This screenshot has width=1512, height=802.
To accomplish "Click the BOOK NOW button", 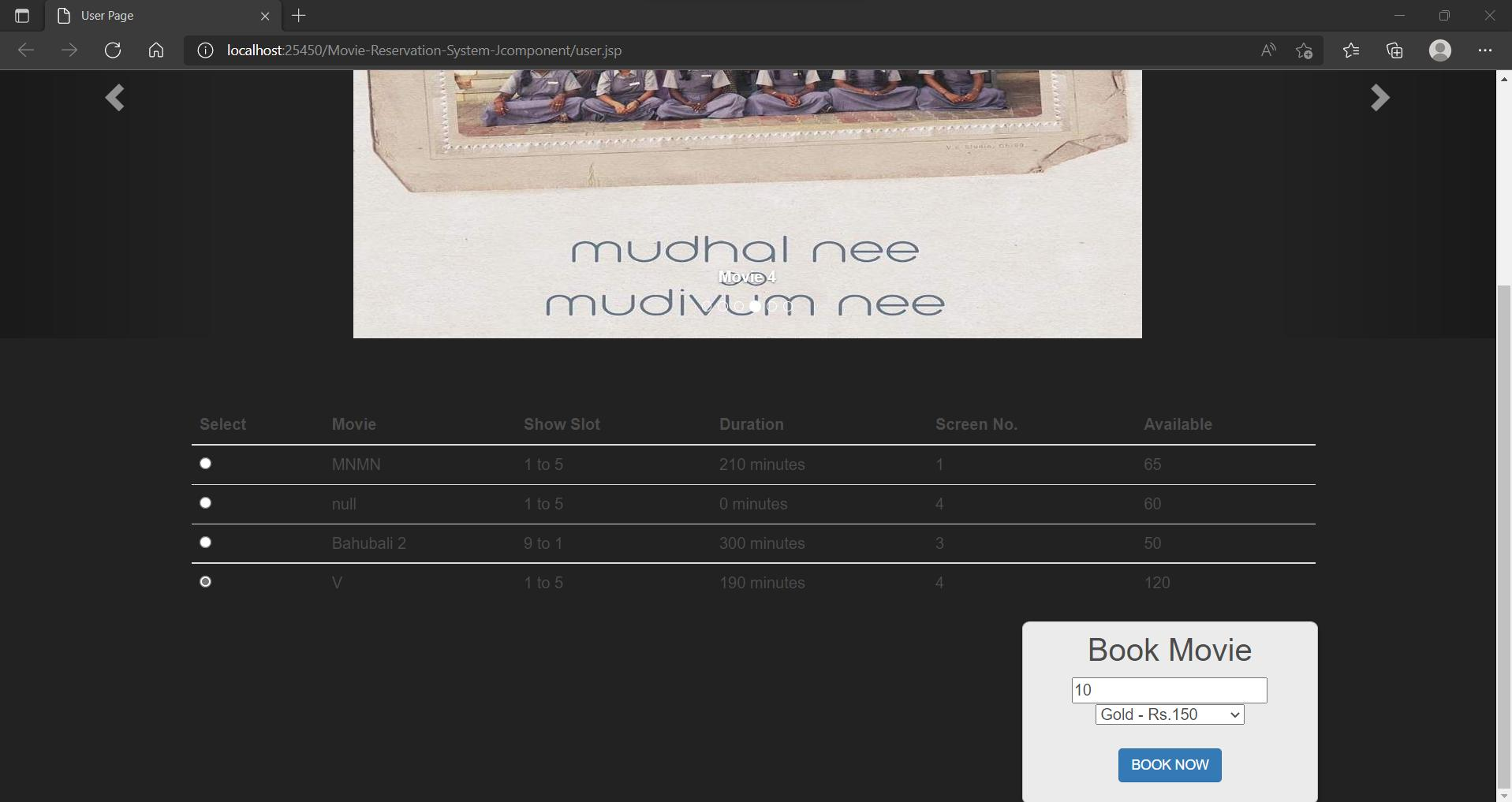I will 1169,764.
